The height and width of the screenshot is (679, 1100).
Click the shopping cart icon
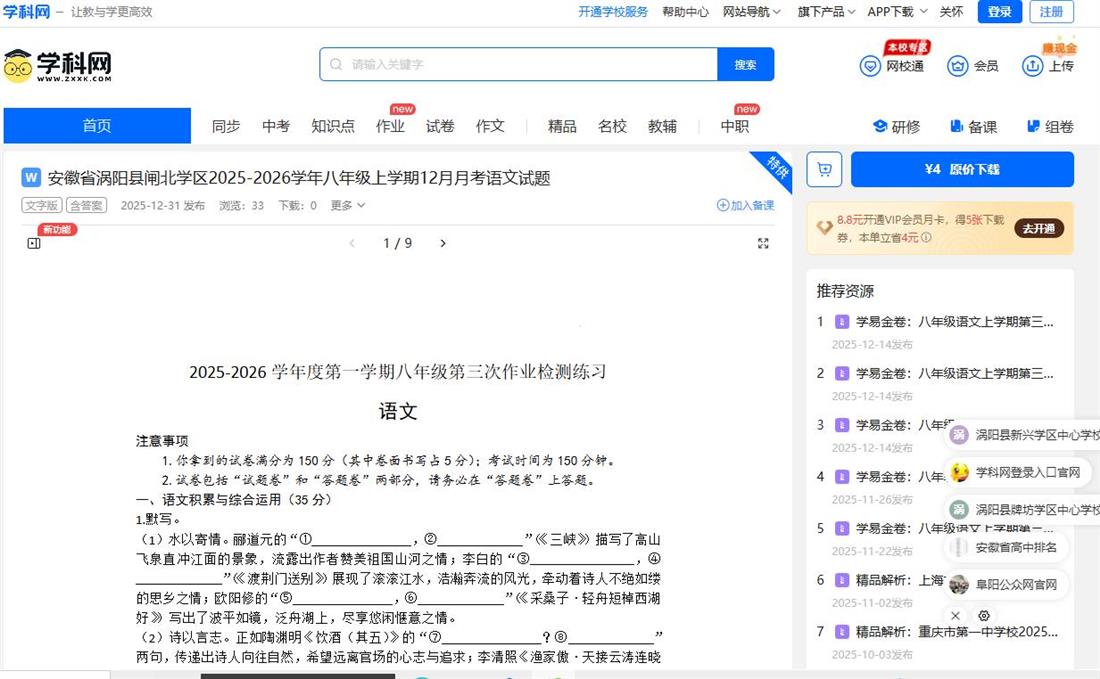coord(824,169)
